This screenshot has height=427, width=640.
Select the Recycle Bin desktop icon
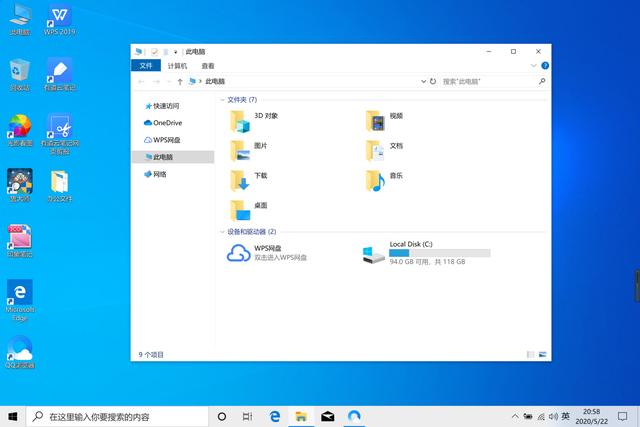20,75
